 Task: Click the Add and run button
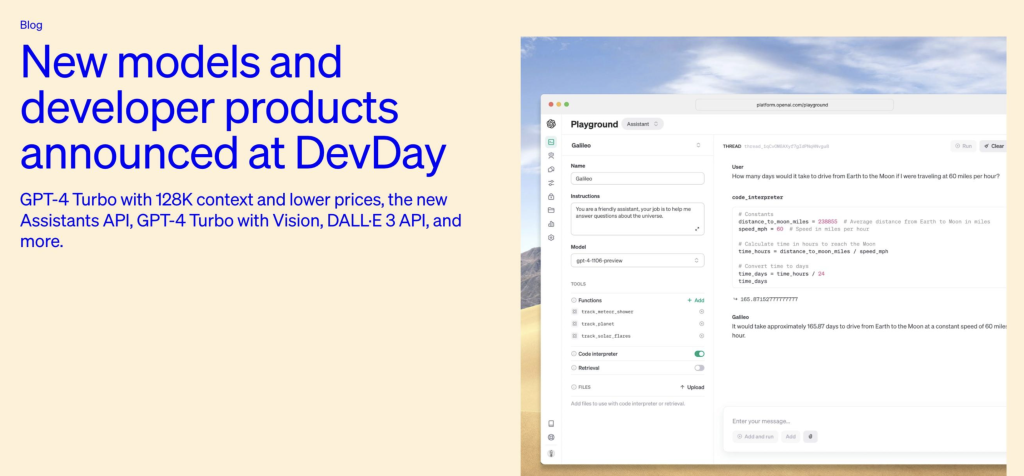click(x=756, y=437)
